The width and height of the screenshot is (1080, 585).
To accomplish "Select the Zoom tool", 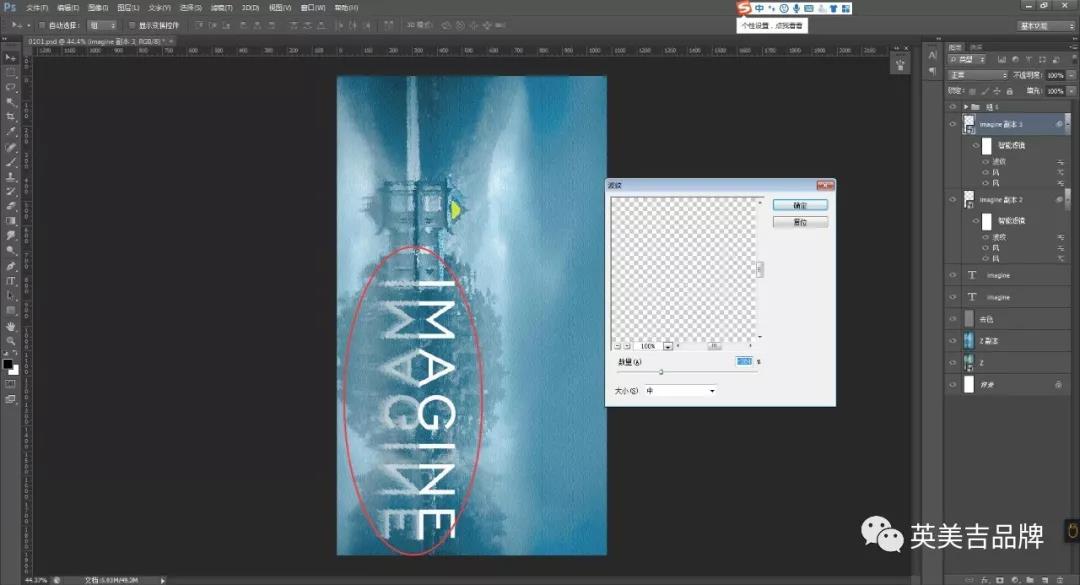I will tap(10, 340).
